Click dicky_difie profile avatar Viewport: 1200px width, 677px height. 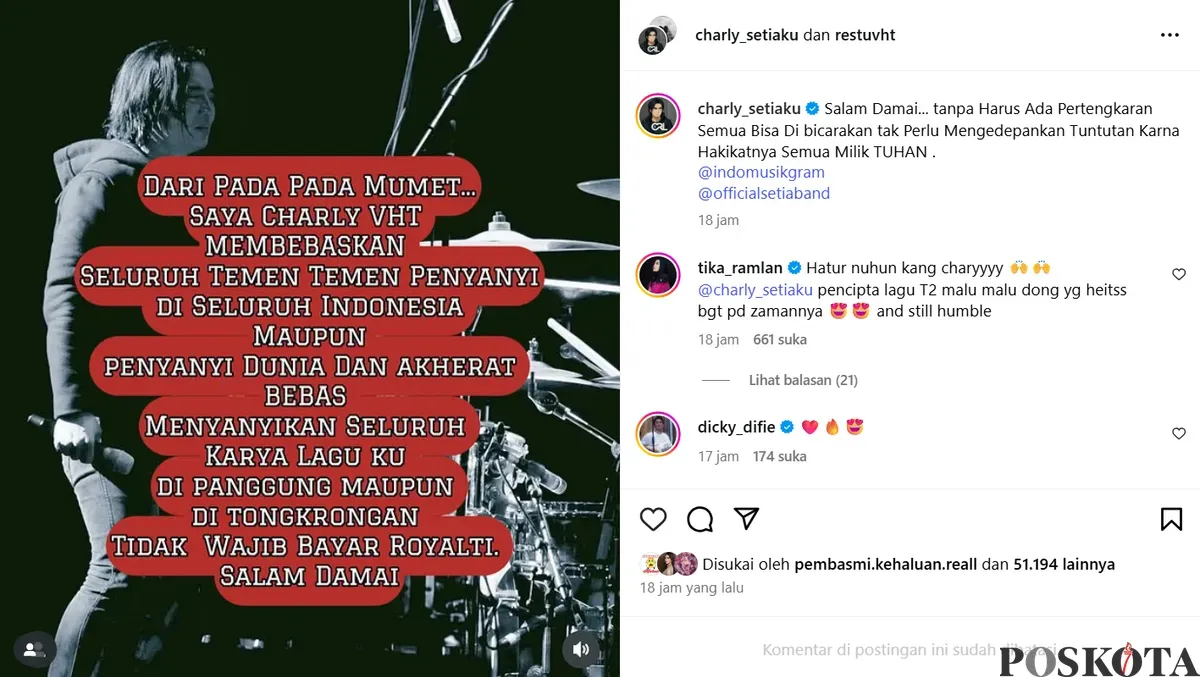(x=659, y=434)
